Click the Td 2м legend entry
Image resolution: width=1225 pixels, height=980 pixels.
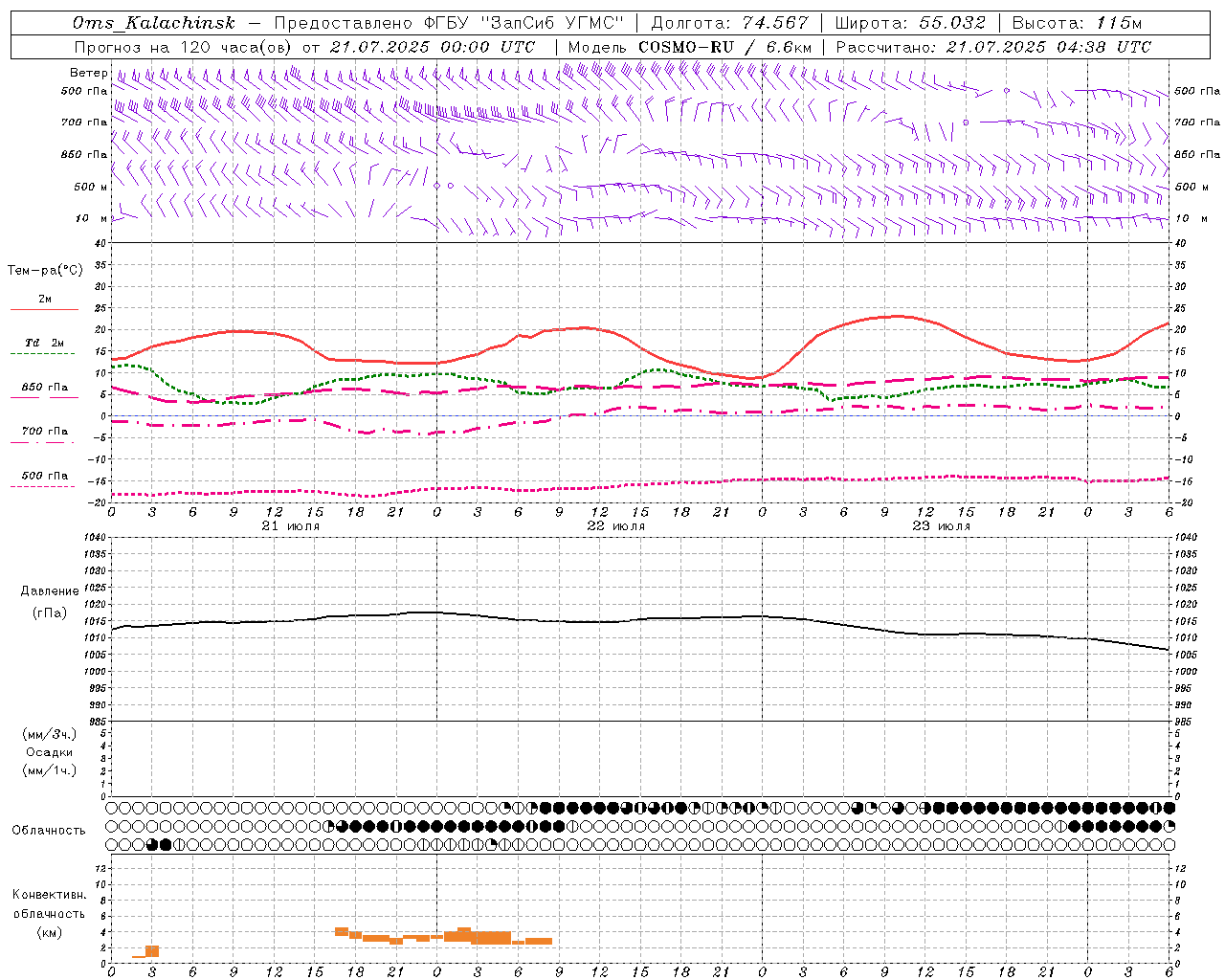click(x=44, y=343)
